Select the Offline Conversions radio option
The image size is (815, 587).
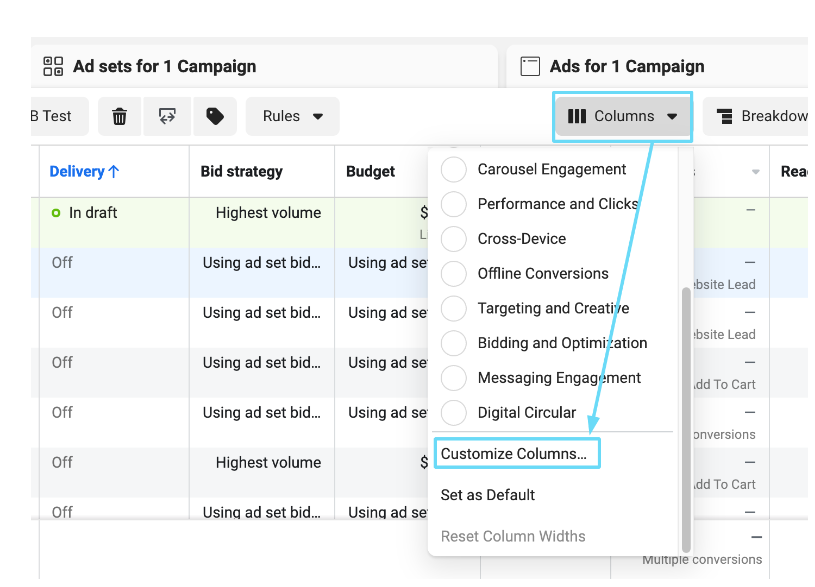tap(454, 274)
